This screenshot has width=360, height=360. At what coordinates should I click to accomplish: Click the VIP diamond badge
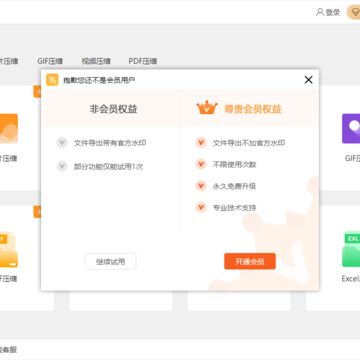354,13
